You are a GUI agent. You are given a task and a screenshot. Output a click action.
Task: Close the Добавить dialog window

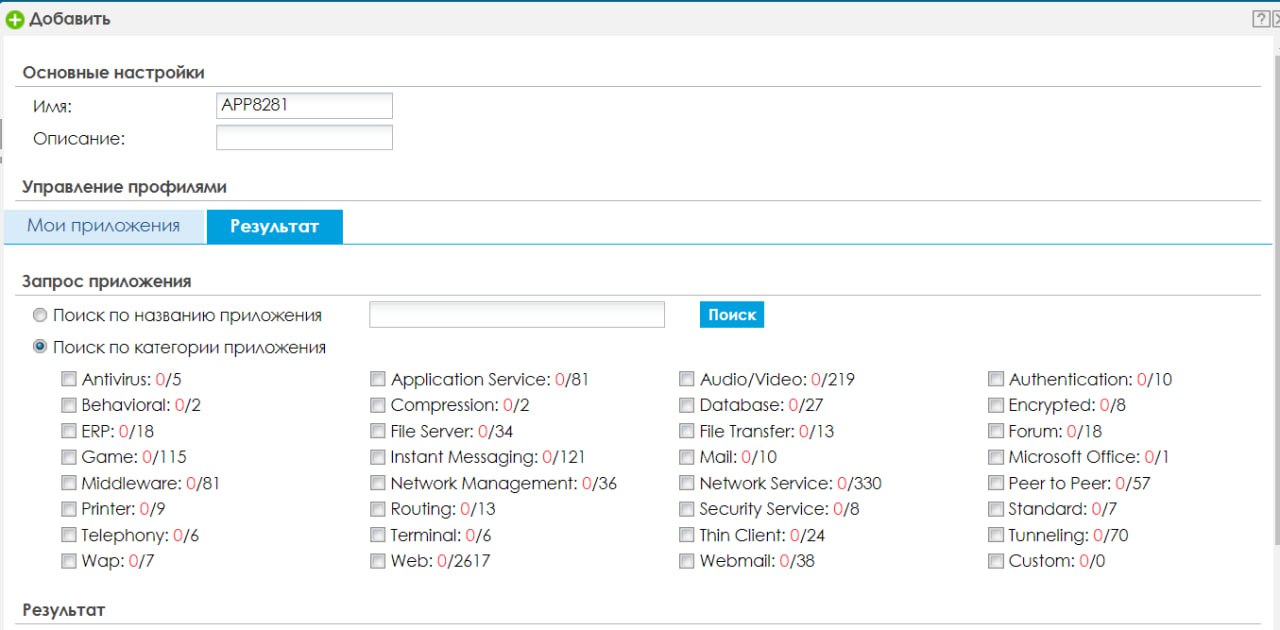(1276, 19)
